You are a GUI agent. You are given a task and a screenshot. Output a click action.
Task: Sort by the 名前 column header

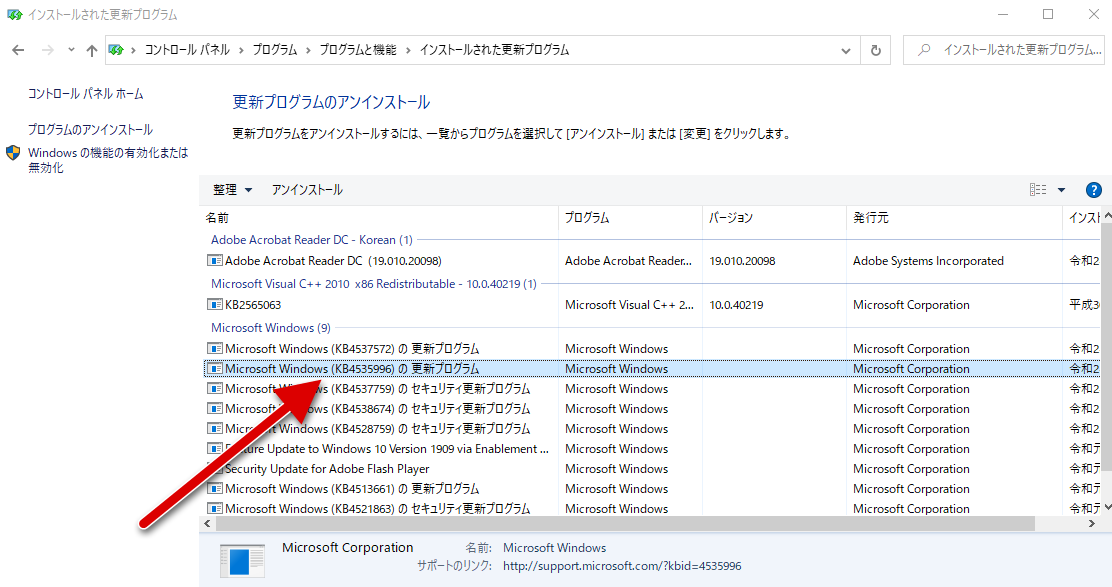pyautogui.click(x=379, y=218)
